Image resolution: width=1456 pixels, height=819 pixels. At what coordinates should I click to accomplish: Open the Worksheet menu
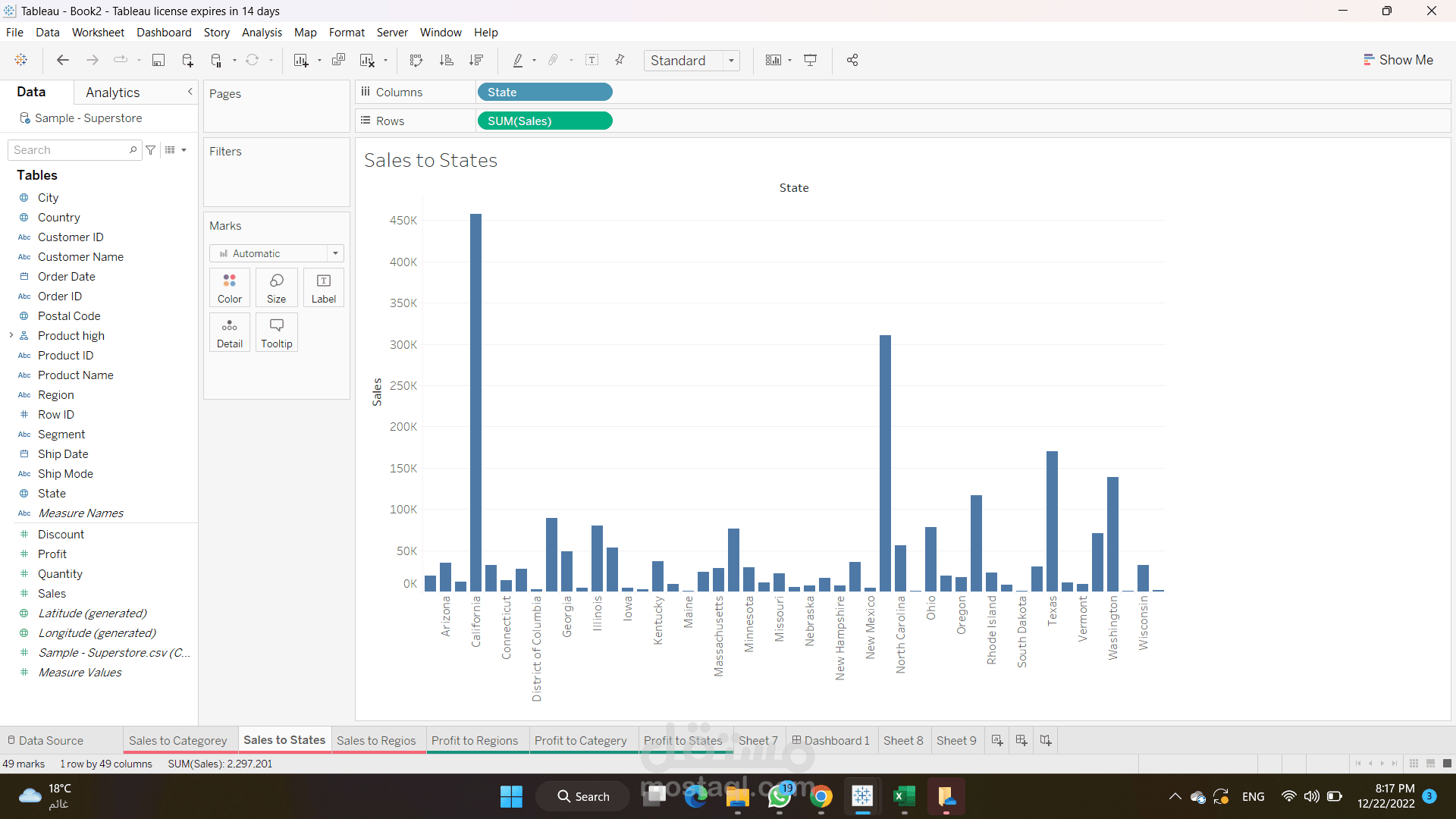coord(98,33)
